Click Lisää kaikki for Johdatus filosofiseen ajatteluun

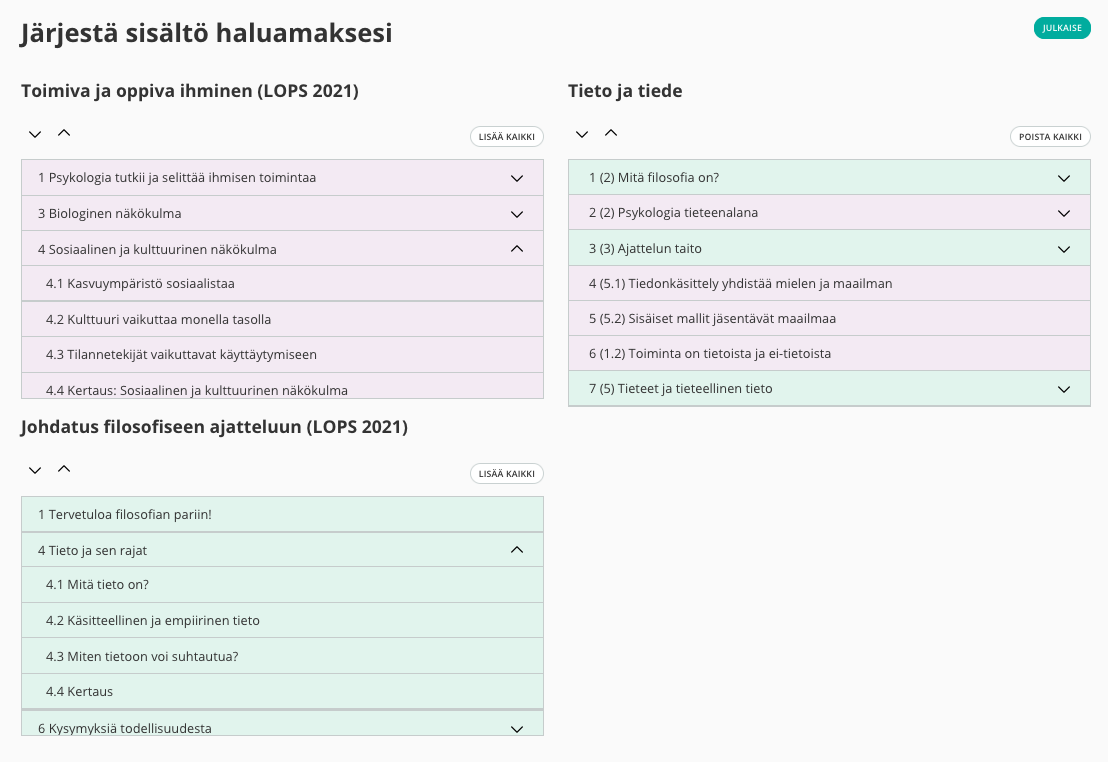point(506,474)
